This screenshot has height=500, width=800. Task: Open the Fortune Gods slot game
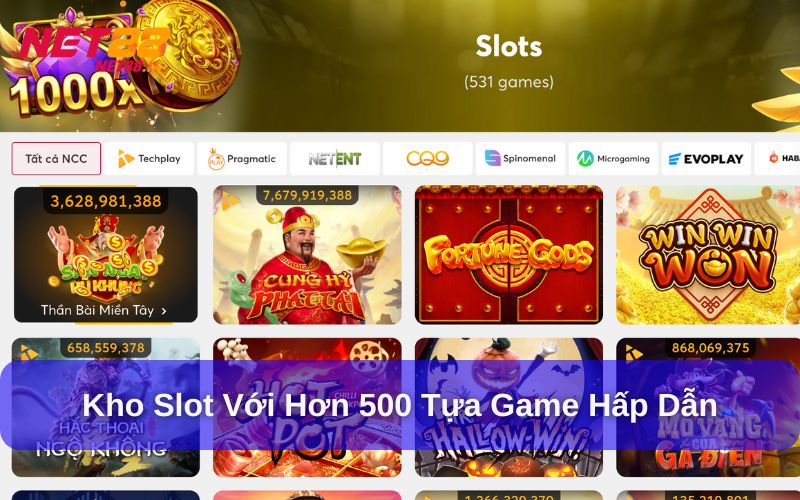click(509, 255)
